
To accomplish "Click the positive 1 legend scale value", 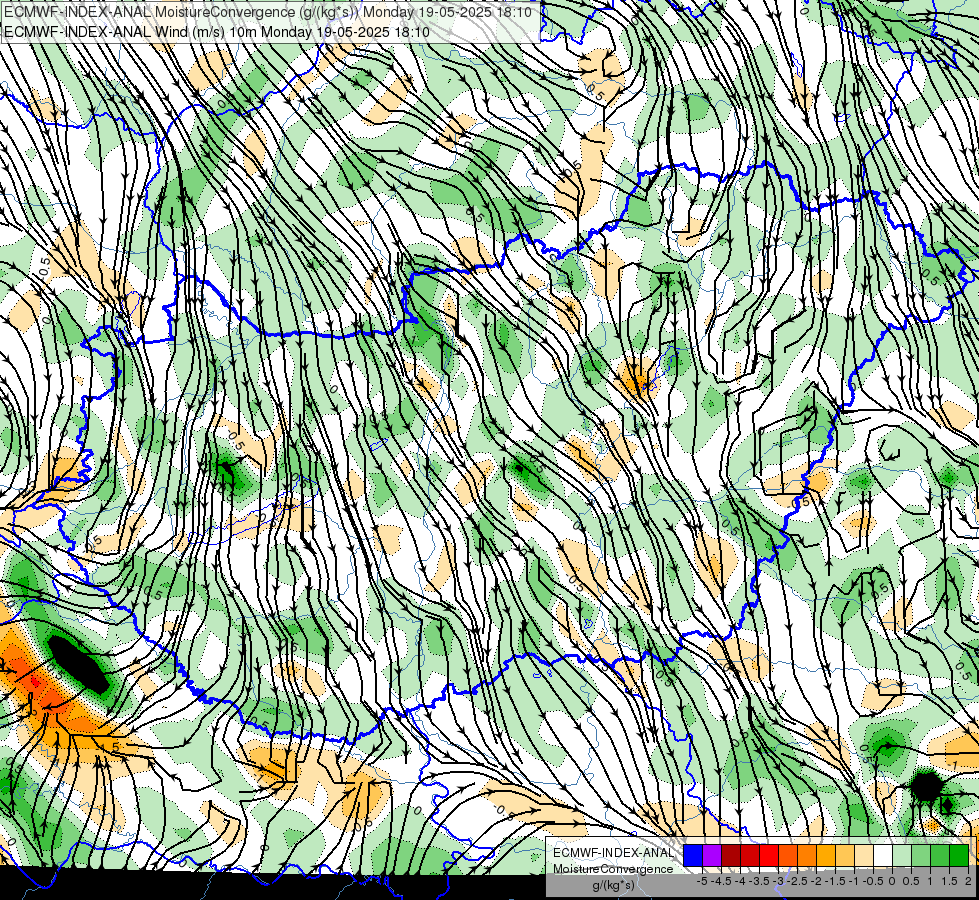I will (x=930, y=881).
